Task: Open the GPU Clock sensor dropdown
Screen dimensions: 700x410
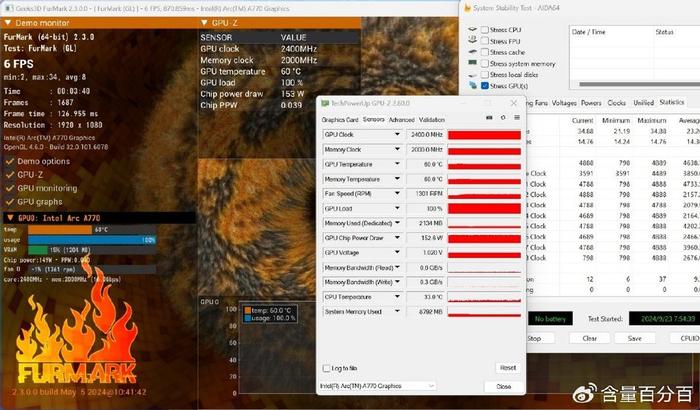Action: click(x=397, y=134)
